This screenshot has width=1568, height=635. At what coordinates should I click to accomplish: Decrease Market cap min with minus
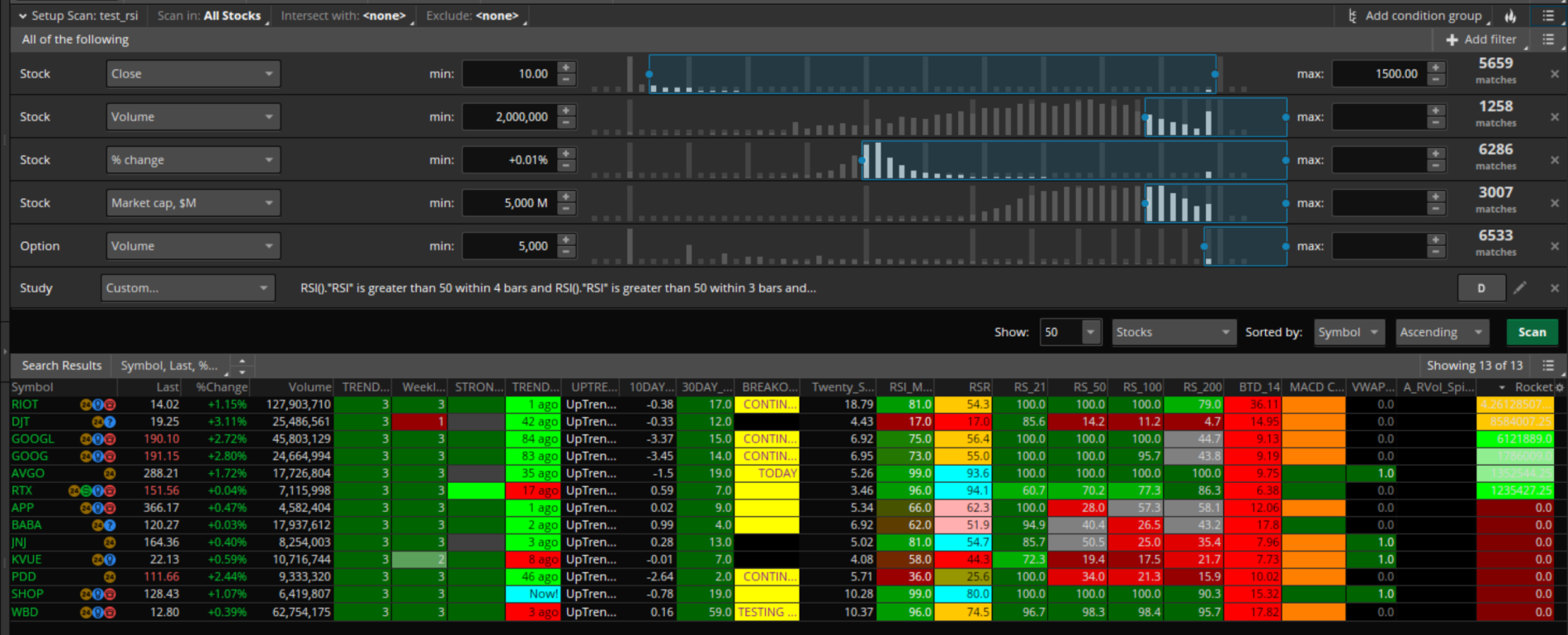tap(566, 209)
